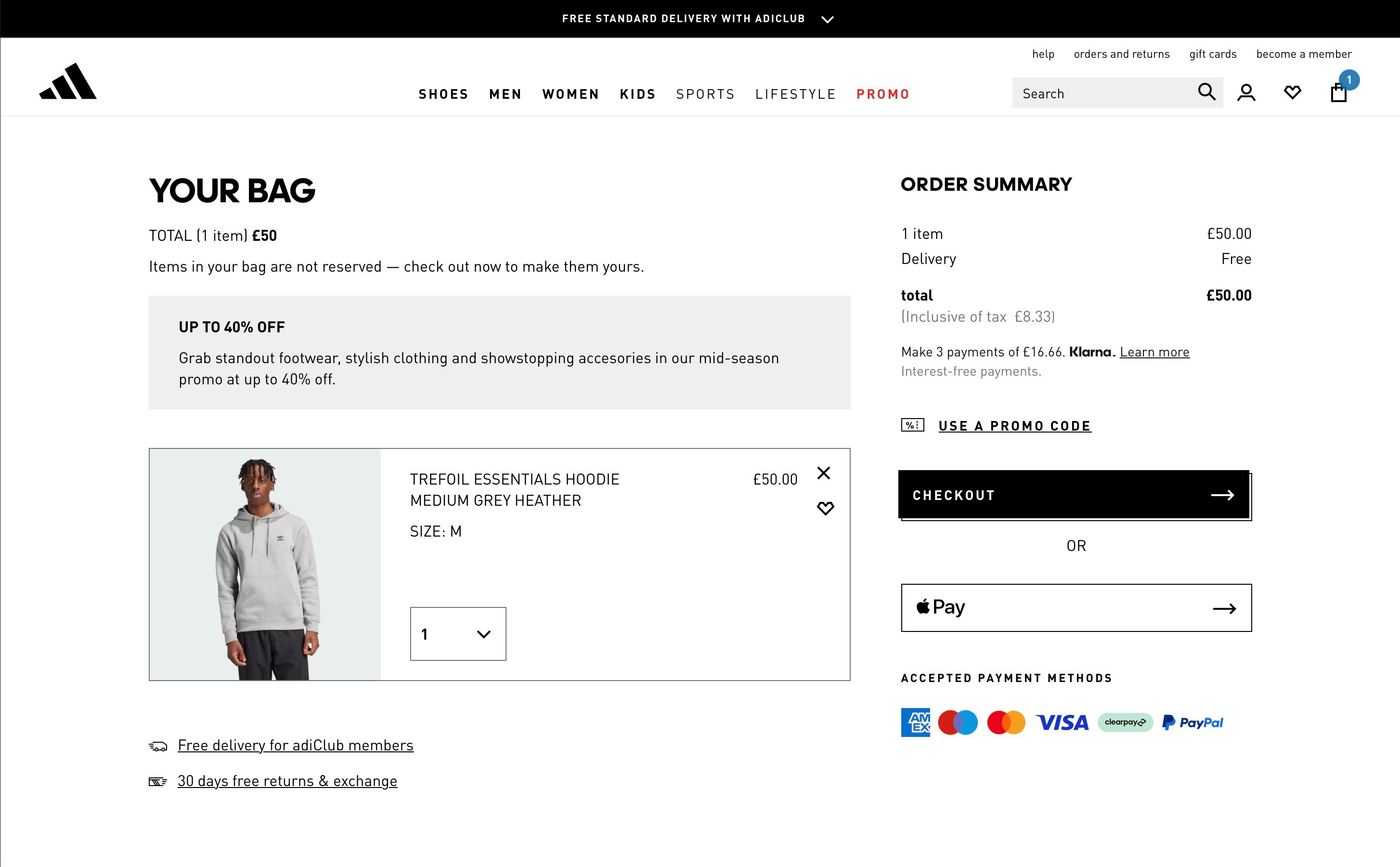The height and width of the screenshot is (867, 1400).
Task: Open the account profile icon
Action: click(1246, 93)
